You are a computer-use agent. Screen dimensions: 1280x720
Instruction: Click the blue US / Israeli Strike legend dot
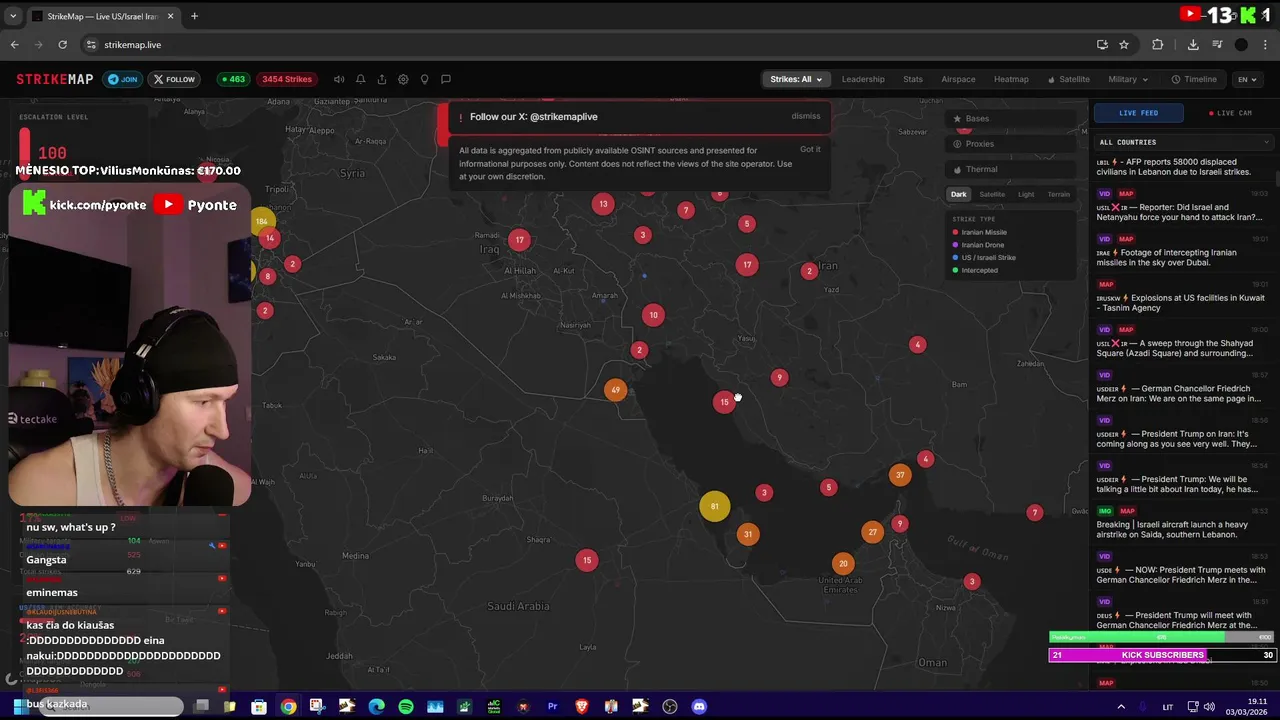coord(956,258)
